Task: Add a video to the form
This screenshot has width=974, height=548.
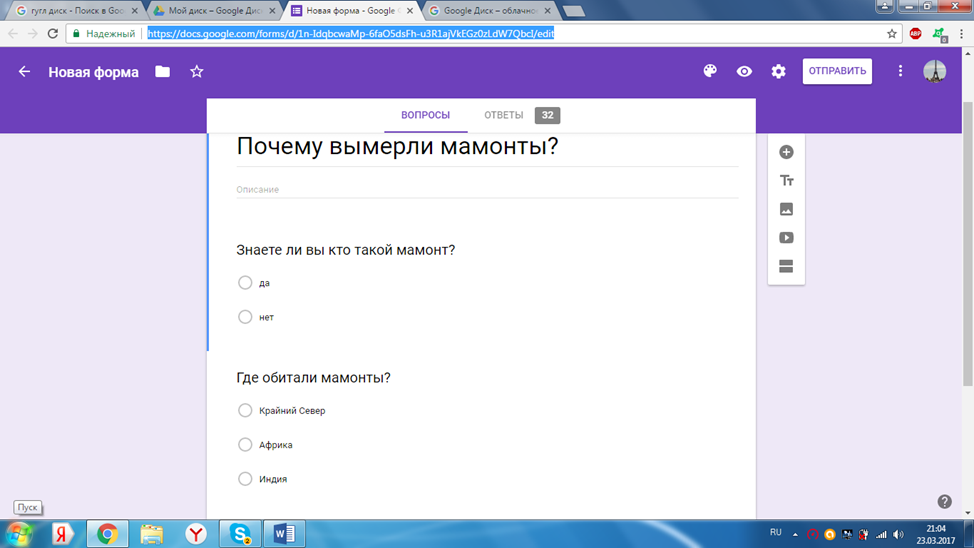Action: [x=786, y=238]
